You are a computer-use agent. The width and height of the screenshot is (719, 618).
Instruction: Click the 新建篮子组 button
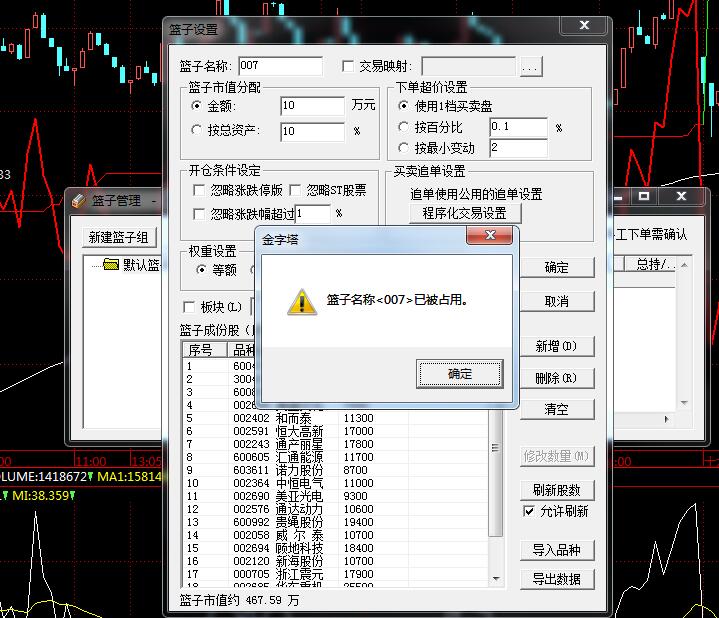[118, 237]
